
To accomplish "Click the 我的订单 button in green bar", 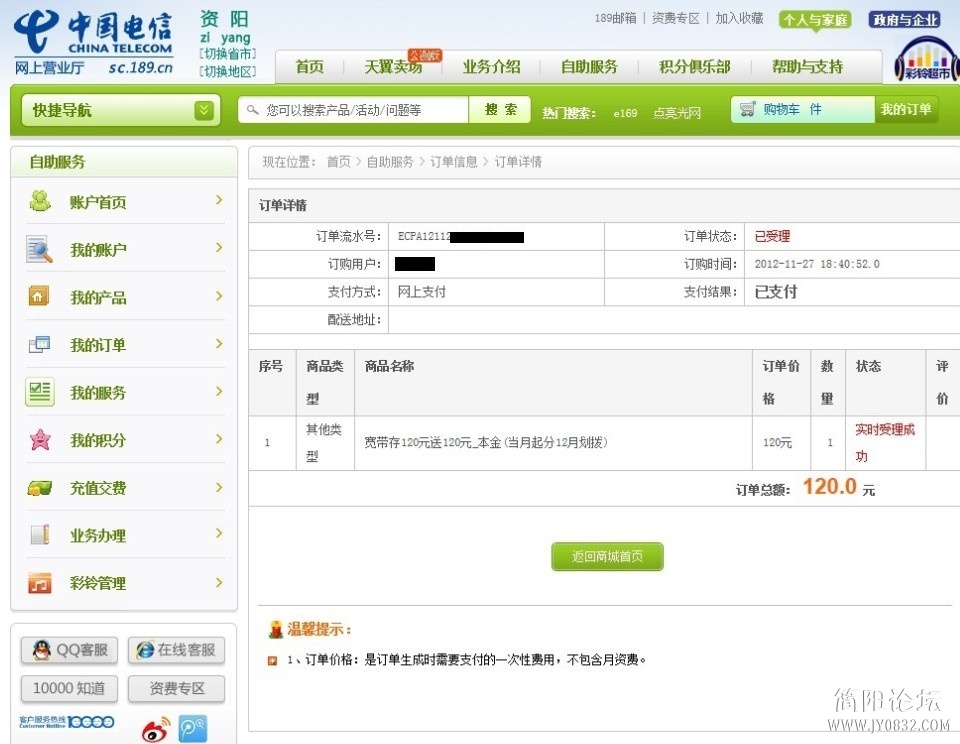I will [x=906, y=110].
